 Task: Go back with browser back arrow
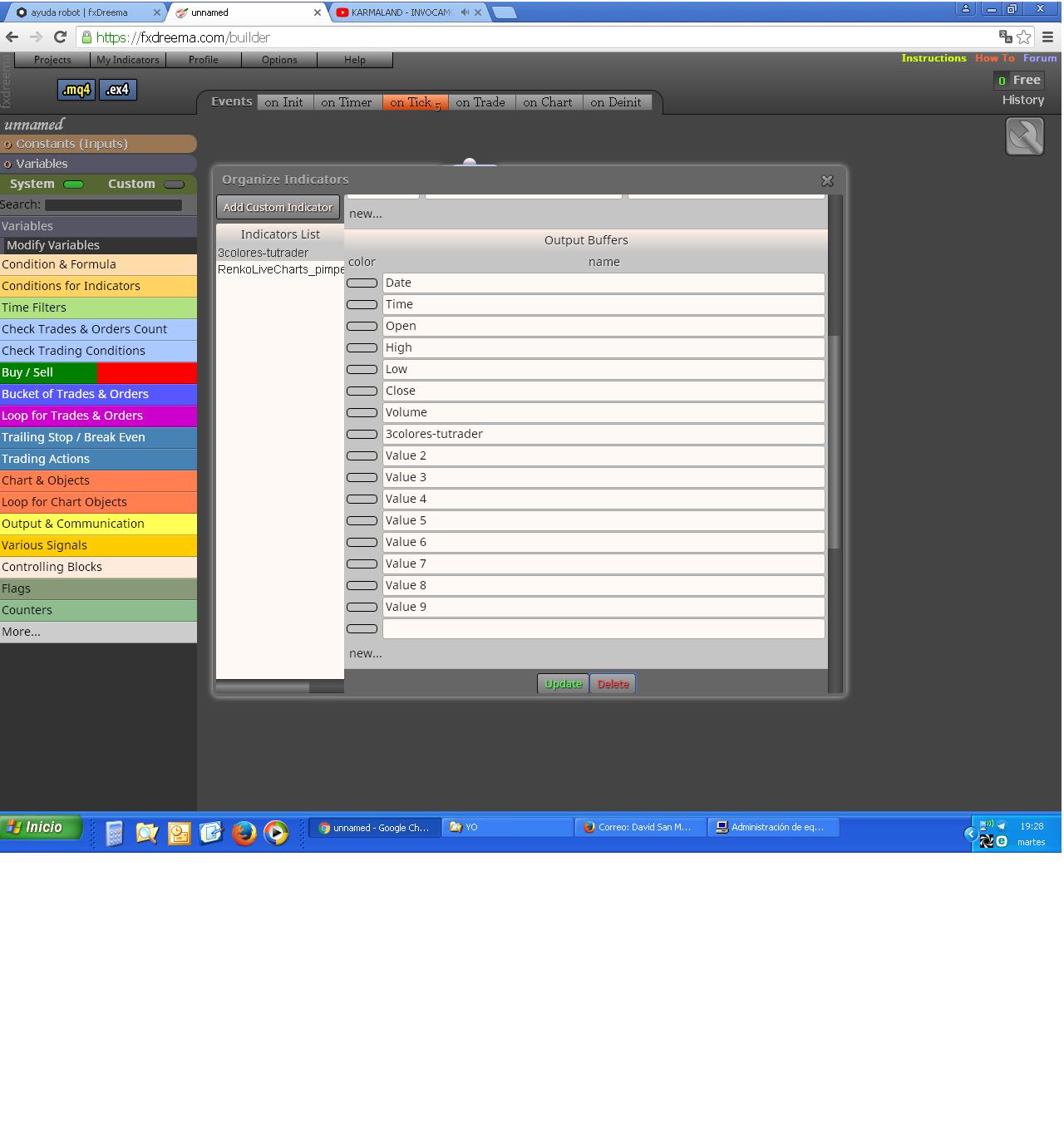(12, 37)
